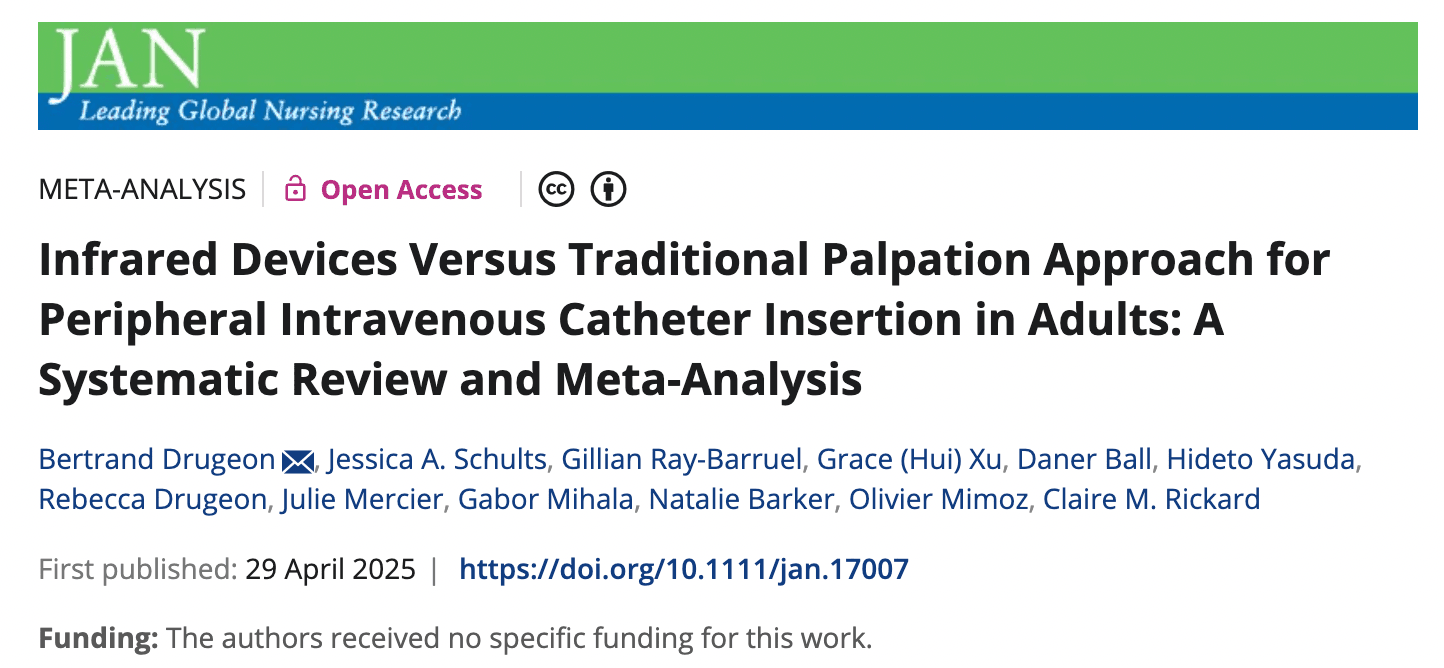The width and height of the screenshot is (1444, 668).
Task: Select author Olivier Mimoz
Action: [x=938, y=499]
